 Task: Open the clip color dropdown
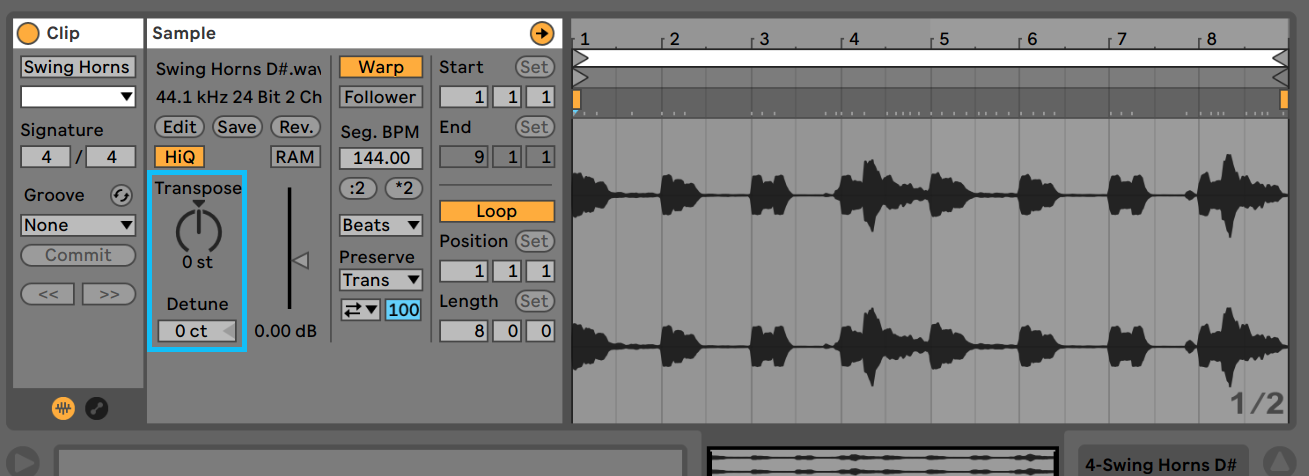(x=77, y=97)
